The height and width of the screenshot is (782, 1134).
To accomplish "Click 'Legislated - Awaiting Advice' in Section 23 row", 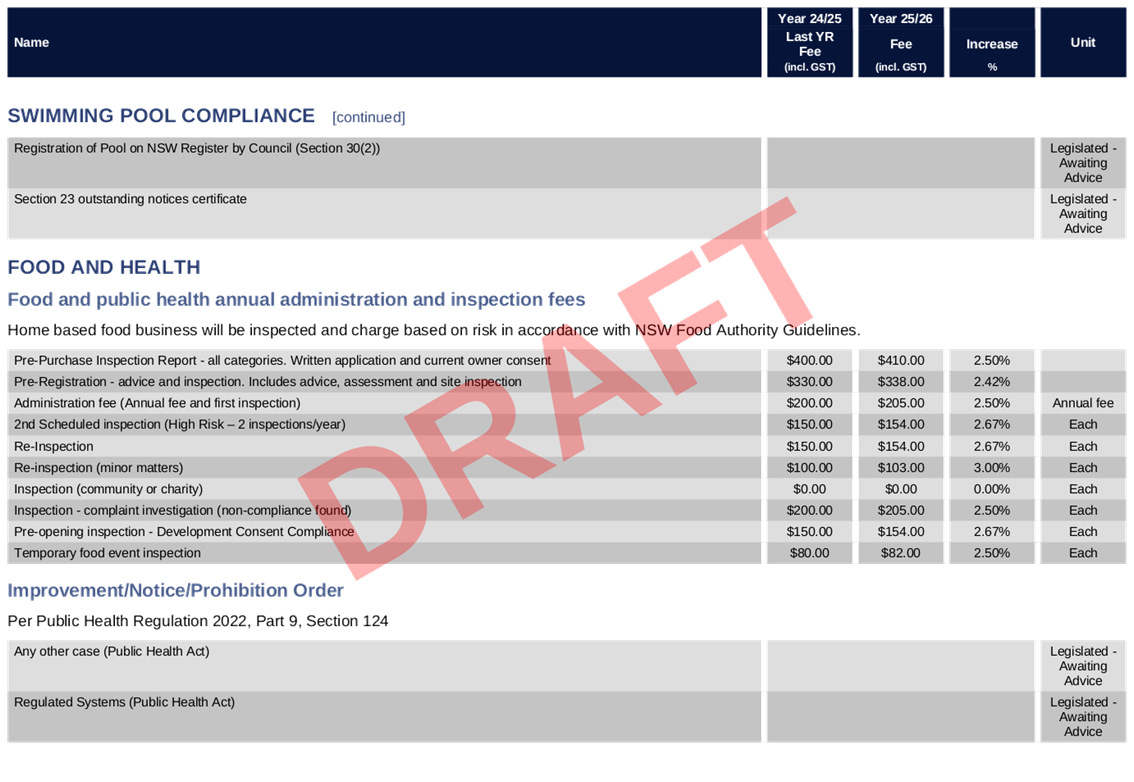I will coord(1083,213).
